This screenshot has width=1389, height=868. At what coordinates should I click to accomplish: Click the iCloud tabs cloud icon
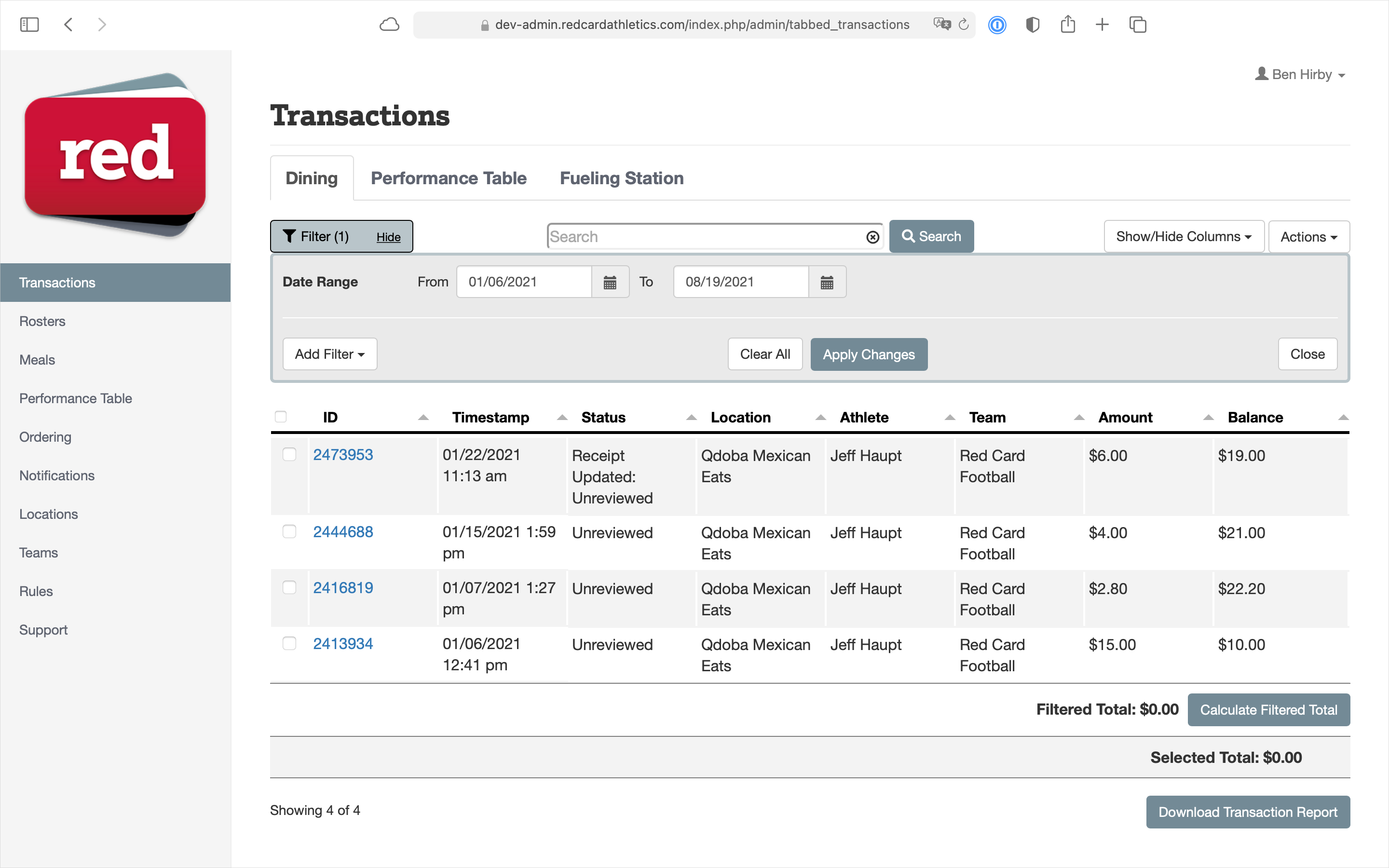pyautogui.click(x=389, y=25)
